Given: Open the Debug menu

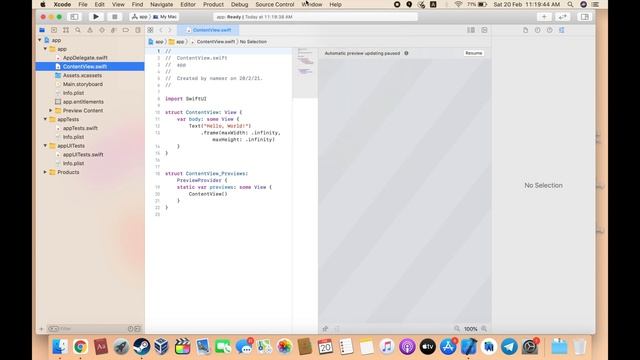Looking at the screenshot, I should pos(239,4).
